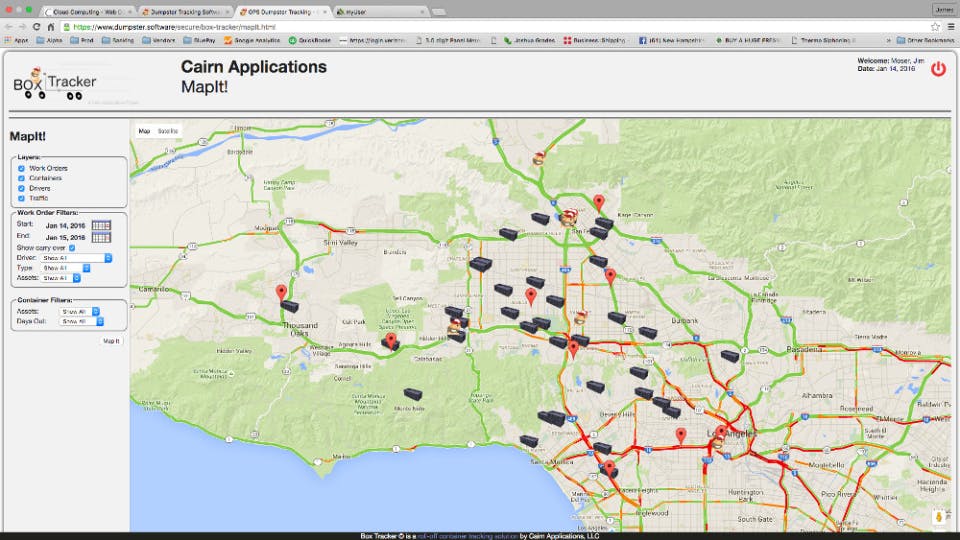The image size is (960, 540).
Task: Click the driver truck icon at map top
Action: tap(539, 159)
